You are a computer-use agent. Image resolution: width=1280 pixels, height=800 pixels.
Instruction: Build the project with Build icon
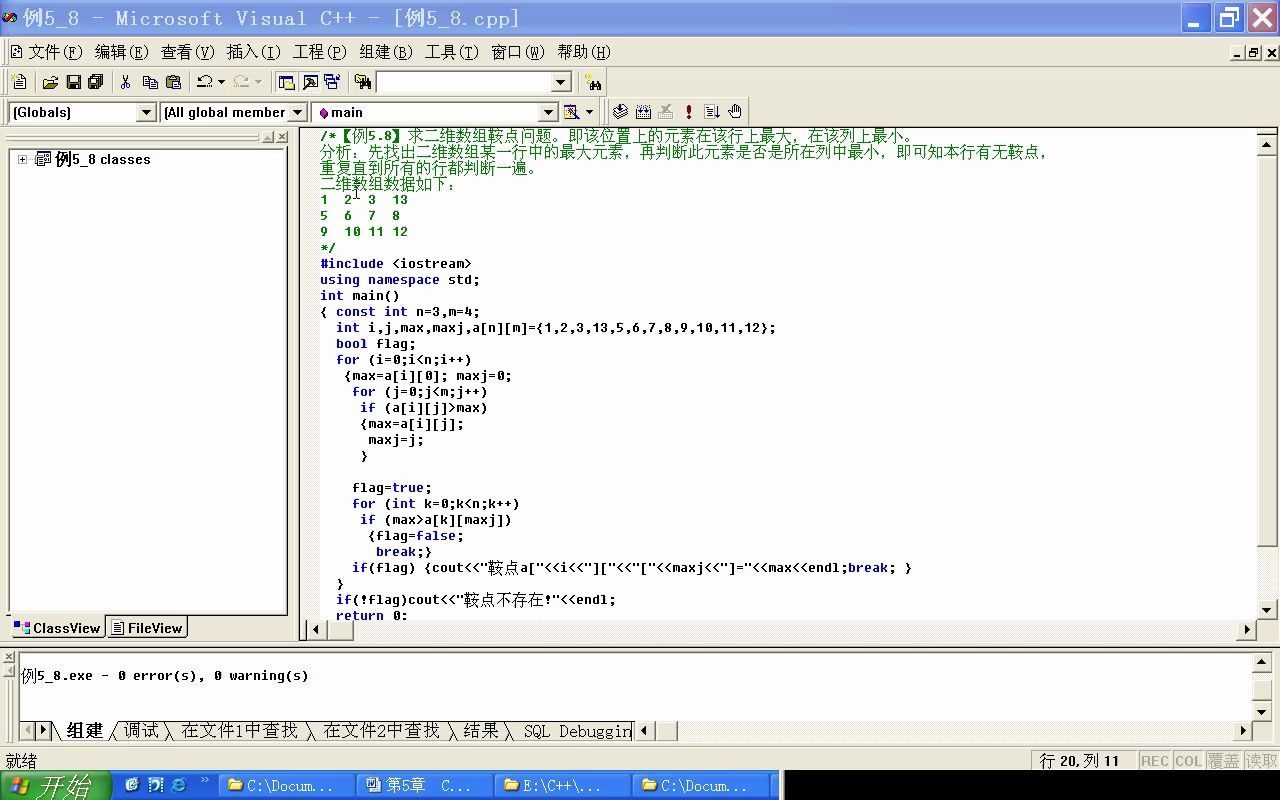[643, 111]
